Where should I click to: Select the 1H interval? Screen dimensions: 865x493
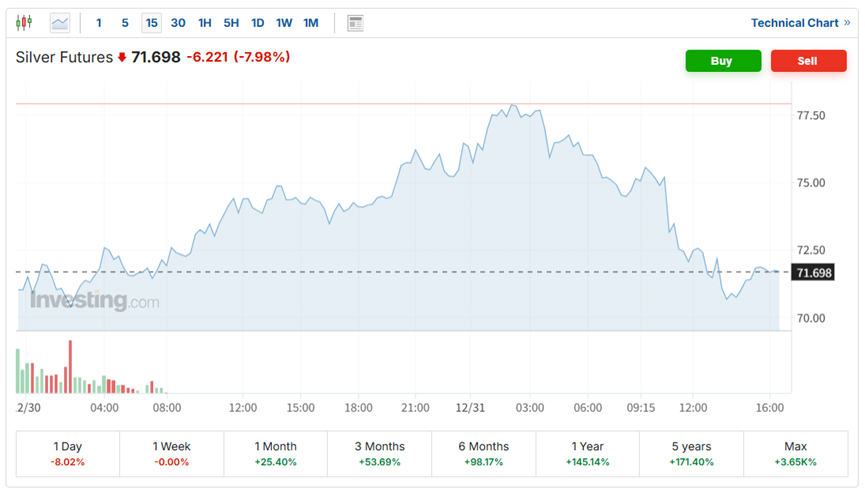click(x=204, y=23)
